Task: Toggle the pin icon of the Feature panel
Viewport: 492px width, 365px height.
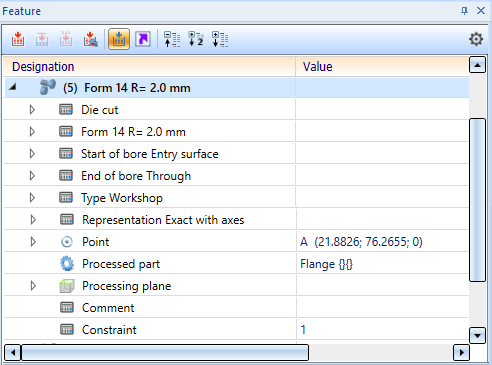Action: click(x=464, y=11)
